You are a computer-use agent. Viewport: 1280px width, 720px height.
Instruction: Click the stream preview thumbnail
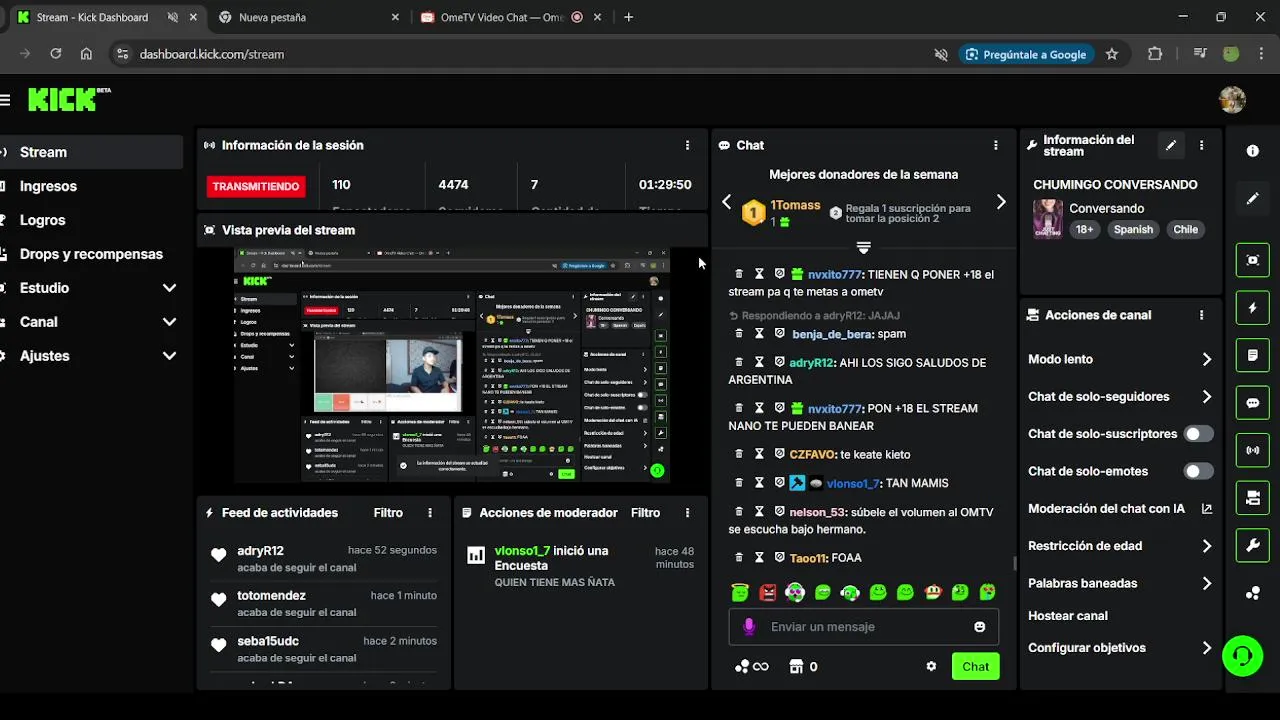[x=452, y=365]
